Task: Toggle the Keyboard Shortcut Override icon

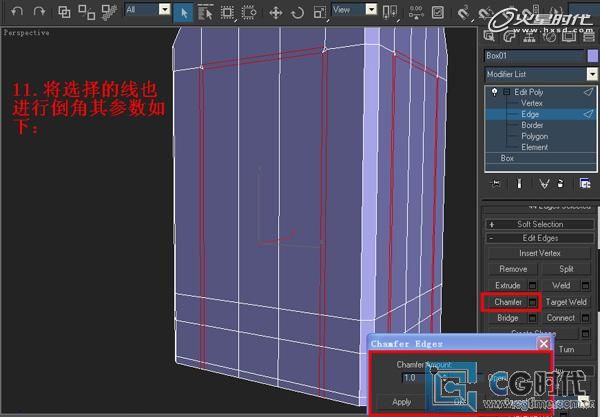Action: tap(437, 12)
